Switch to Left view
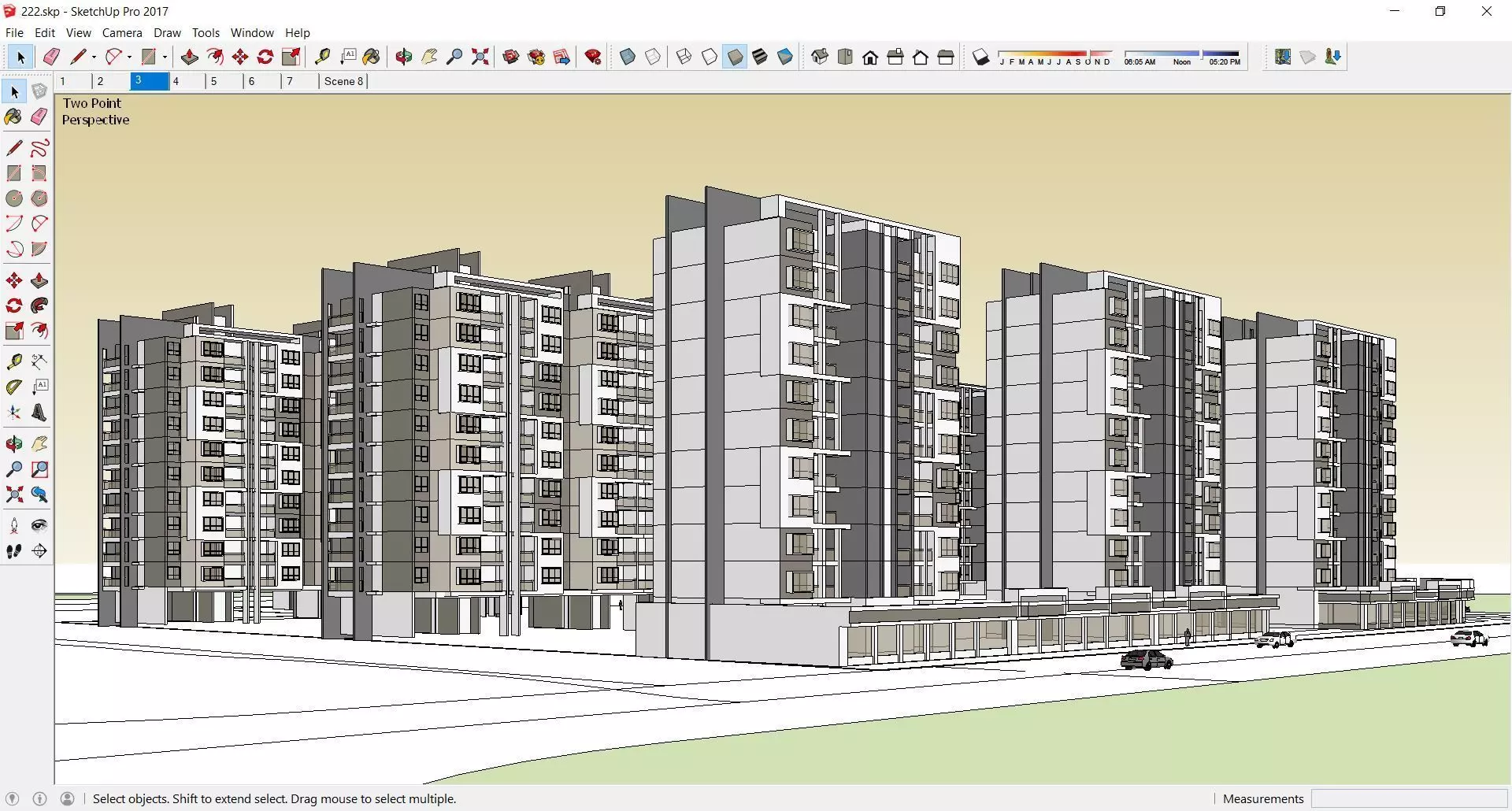1512x811 pixels. pyautogui.click(x=946, y=57)
